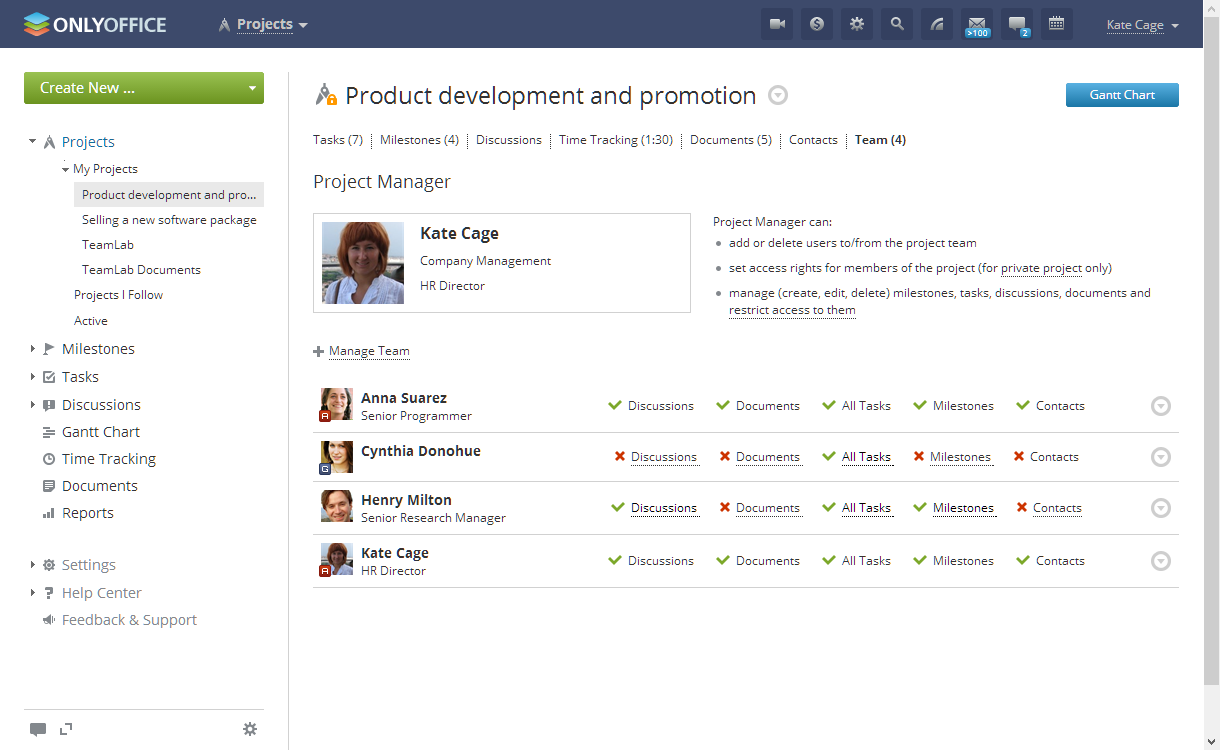Switch to the Time Tracking (1:30) tab
1220x750 pixels.
point(614,140)
